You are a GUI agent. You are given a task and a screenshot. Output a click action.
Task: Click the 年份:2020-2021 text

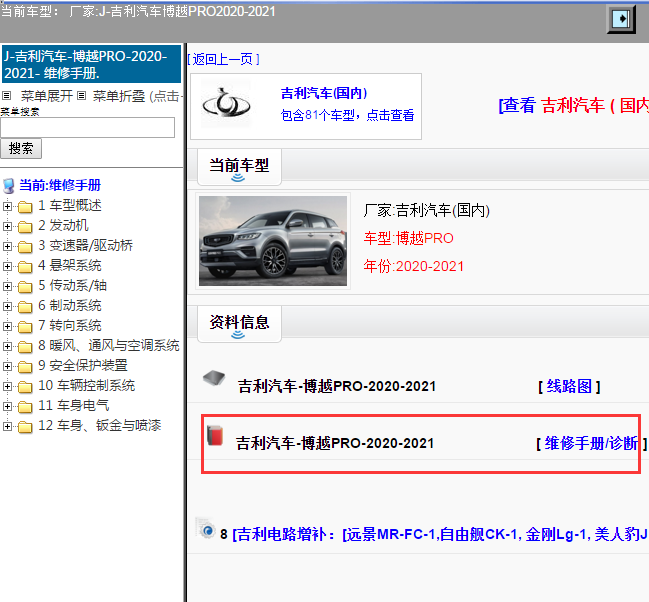[413, 266]
